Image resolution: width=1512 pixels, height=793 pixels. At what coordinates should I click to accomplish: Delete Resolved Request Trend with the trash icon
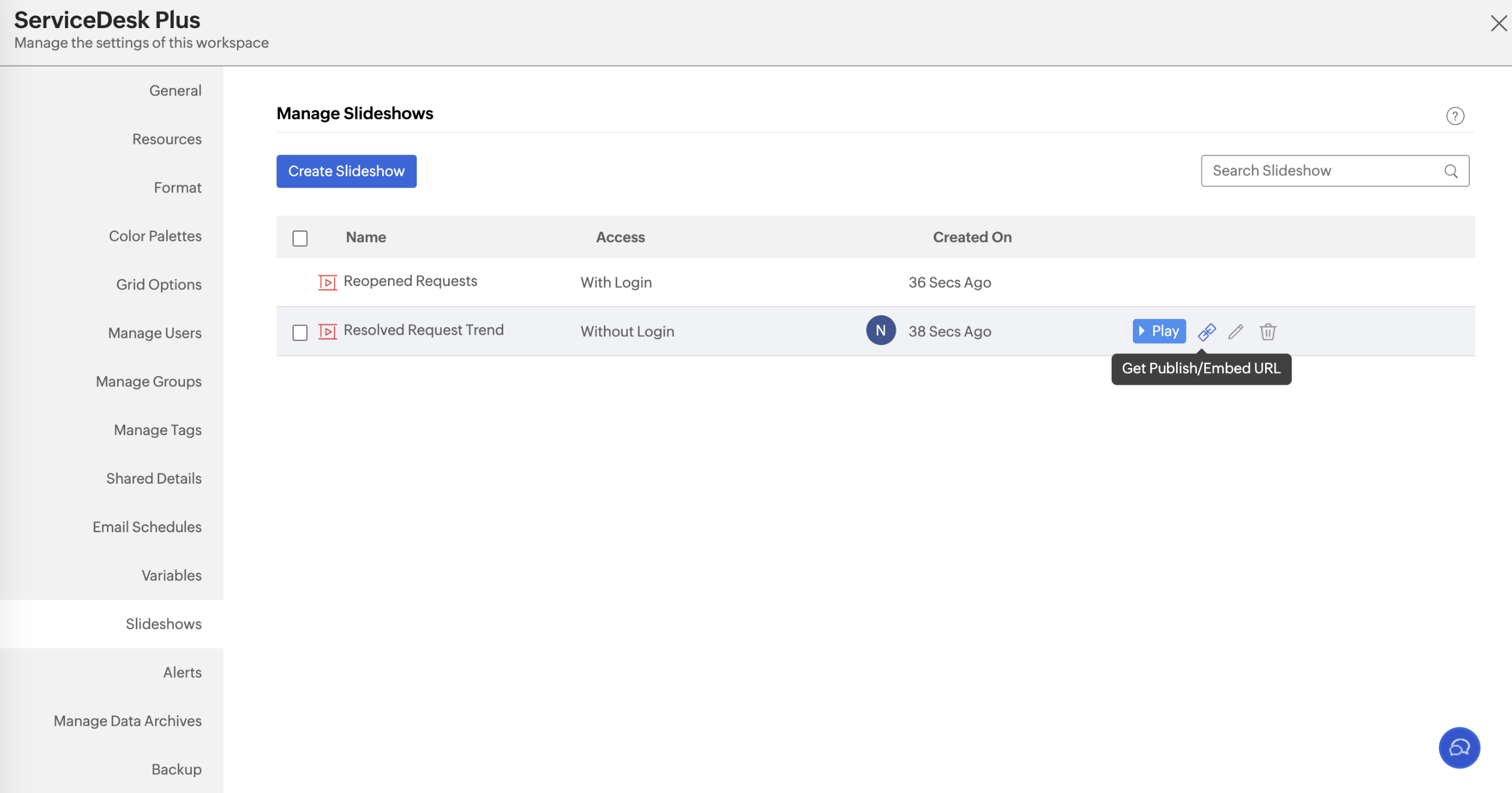[1267, 332]
